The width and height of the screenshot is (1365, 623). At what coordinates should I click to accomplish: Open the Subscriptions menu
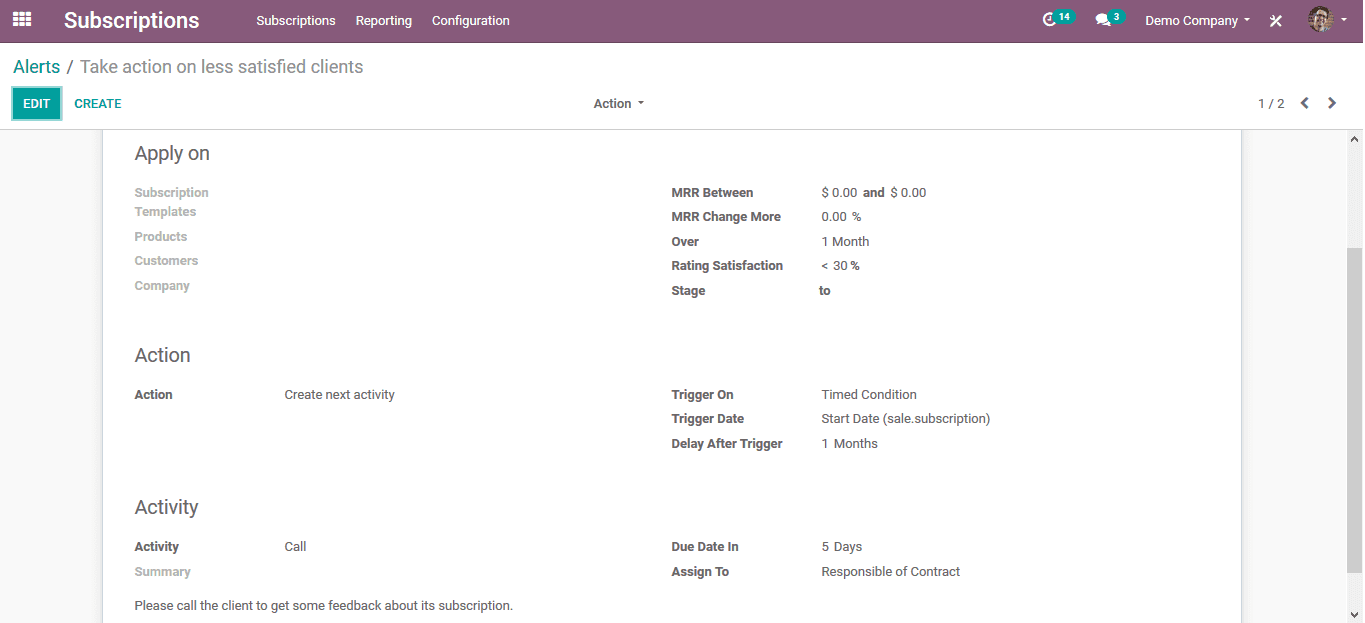click(x=296, y=20)
